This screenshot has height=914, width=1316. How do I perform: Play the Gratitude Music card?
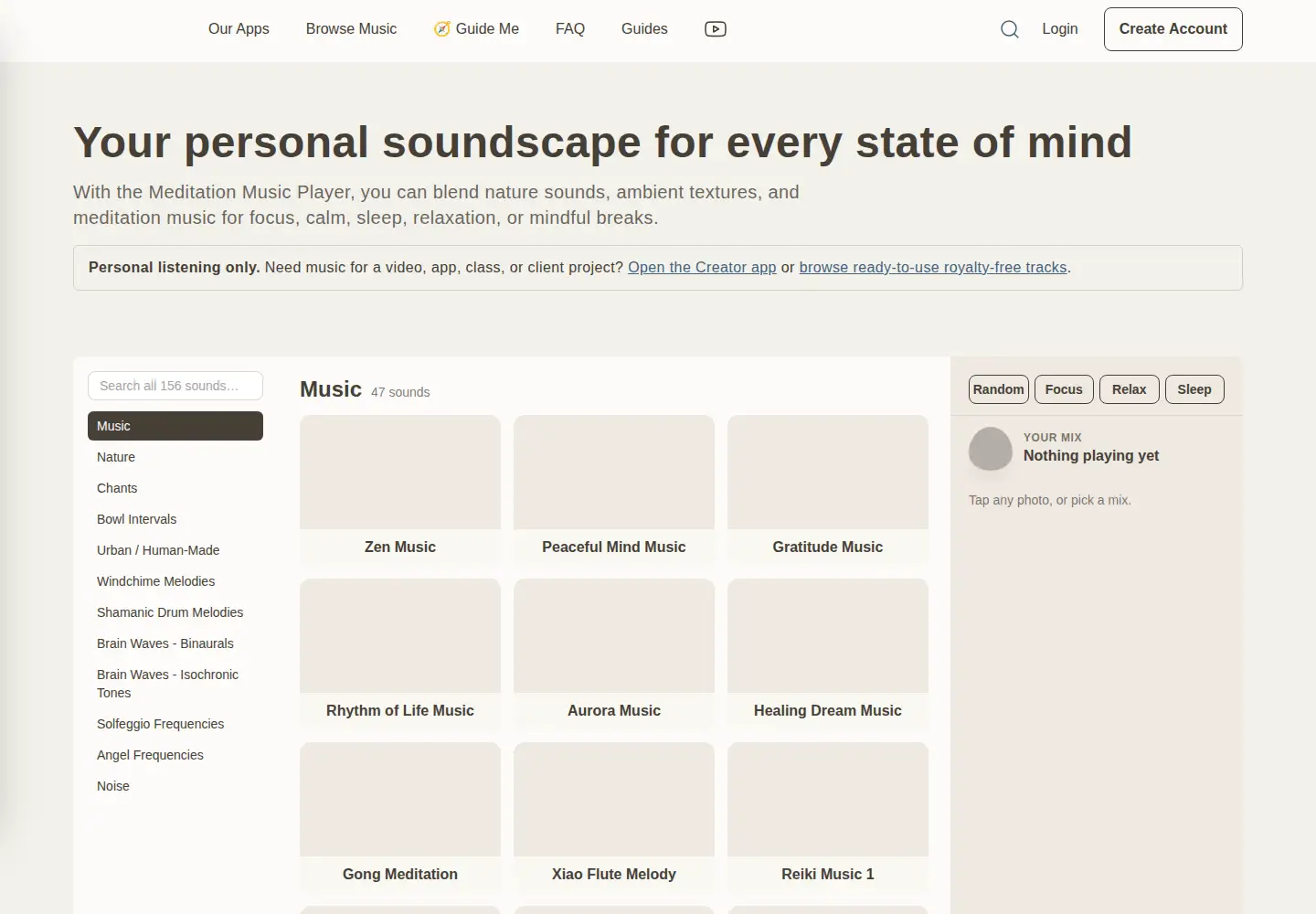pos(828,490)
